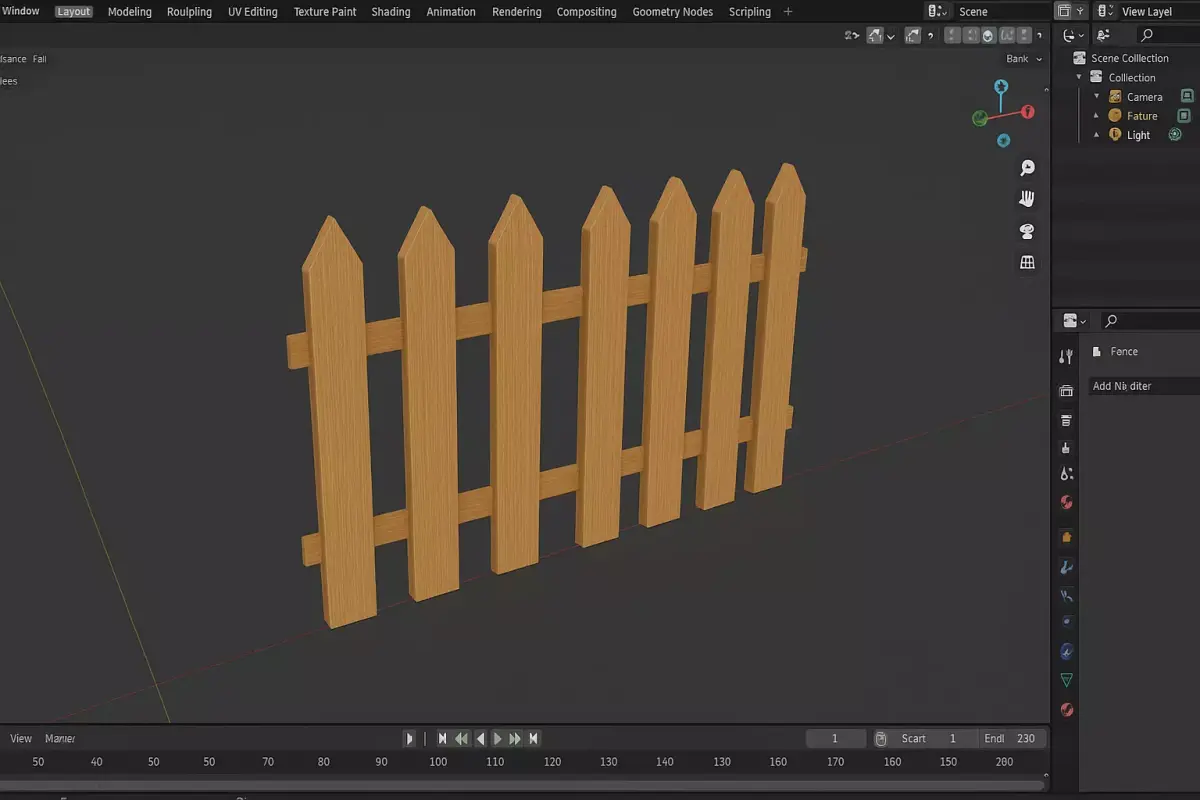This screenshot has width=1200, height=800.
Task: Open the Modifier properties wrench icon
Action: pyautogui.click(x=1066, y=567)
